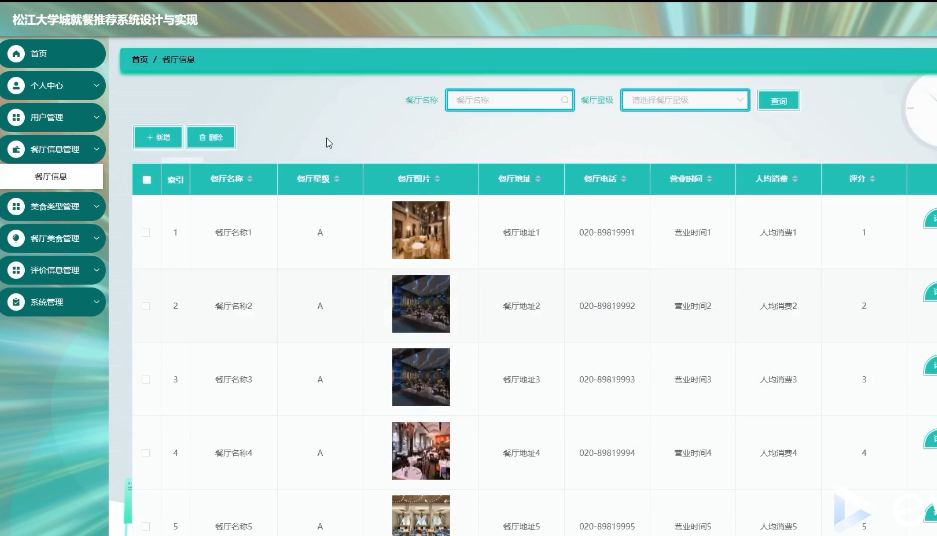The width and height of the screenshot is (937, 536).
Task: Open the 餐厅名称2 restaurant thumbnail
Action: point(421,304)
